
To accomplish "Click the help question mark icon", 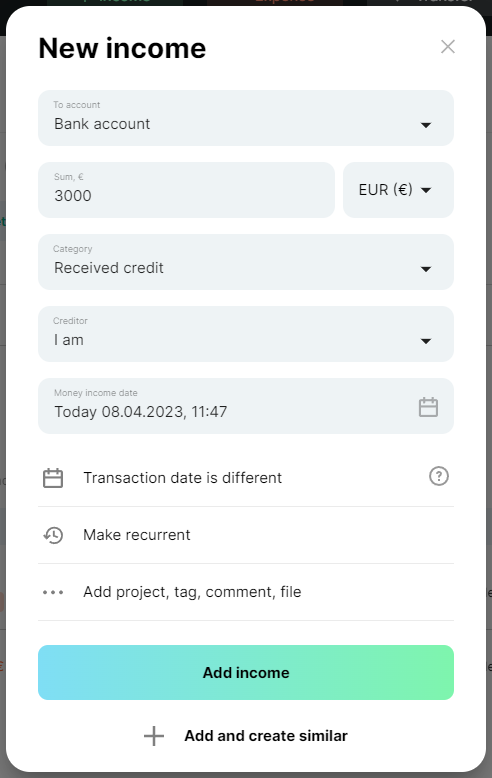I will tap(438, 476).
